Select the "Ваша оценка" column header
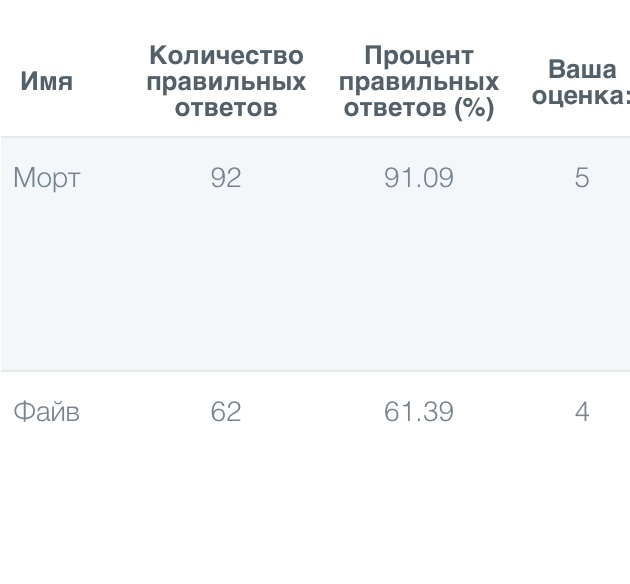 [581, 82]
